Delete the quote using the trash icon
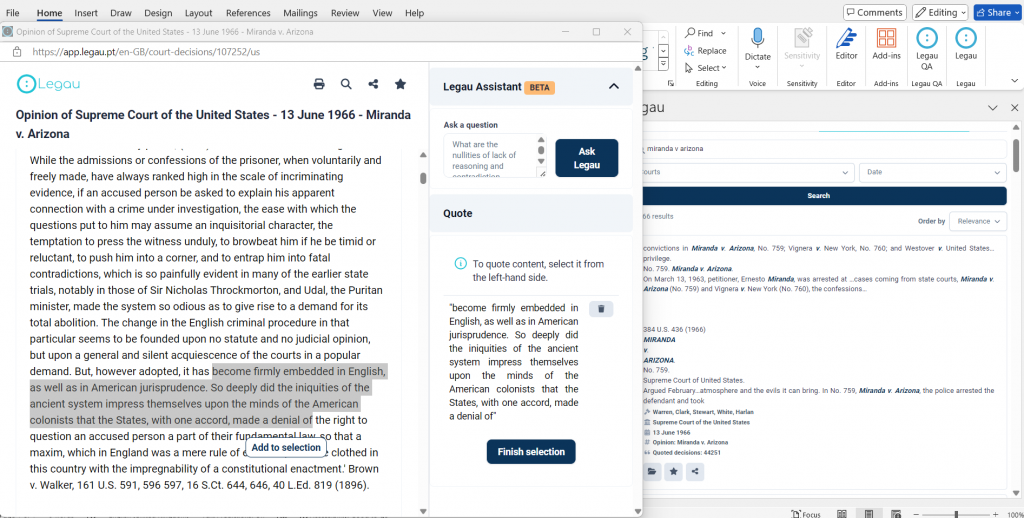1024x518 pixels. tap(601, 309)
